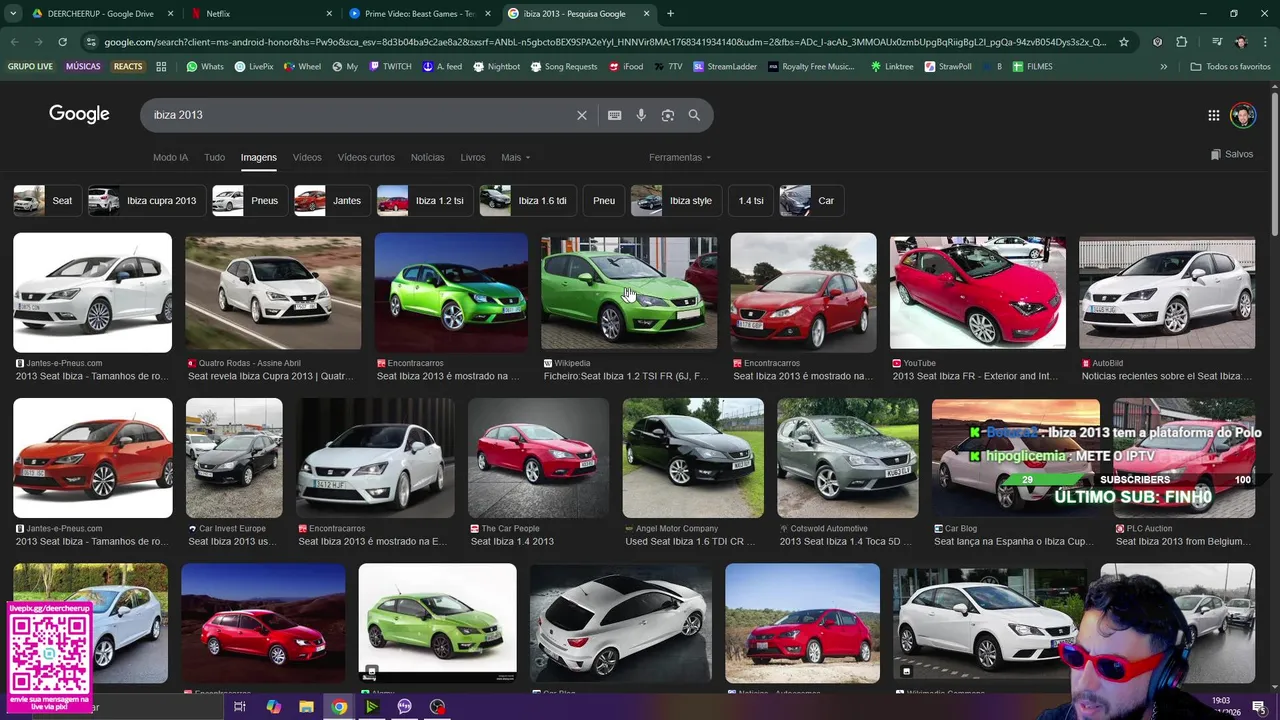The height and width of the screenshot is (720, 1280).
Task: Open the Chrome tab search dropdown arrow
Action: coord(13,14)
